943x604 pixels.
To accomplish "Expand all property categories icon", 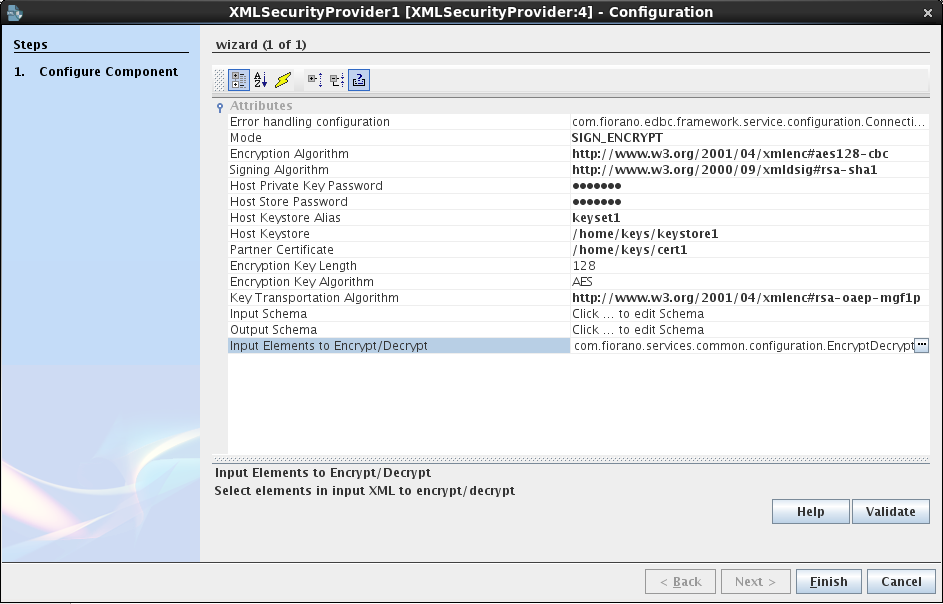I will click(315, 80).
